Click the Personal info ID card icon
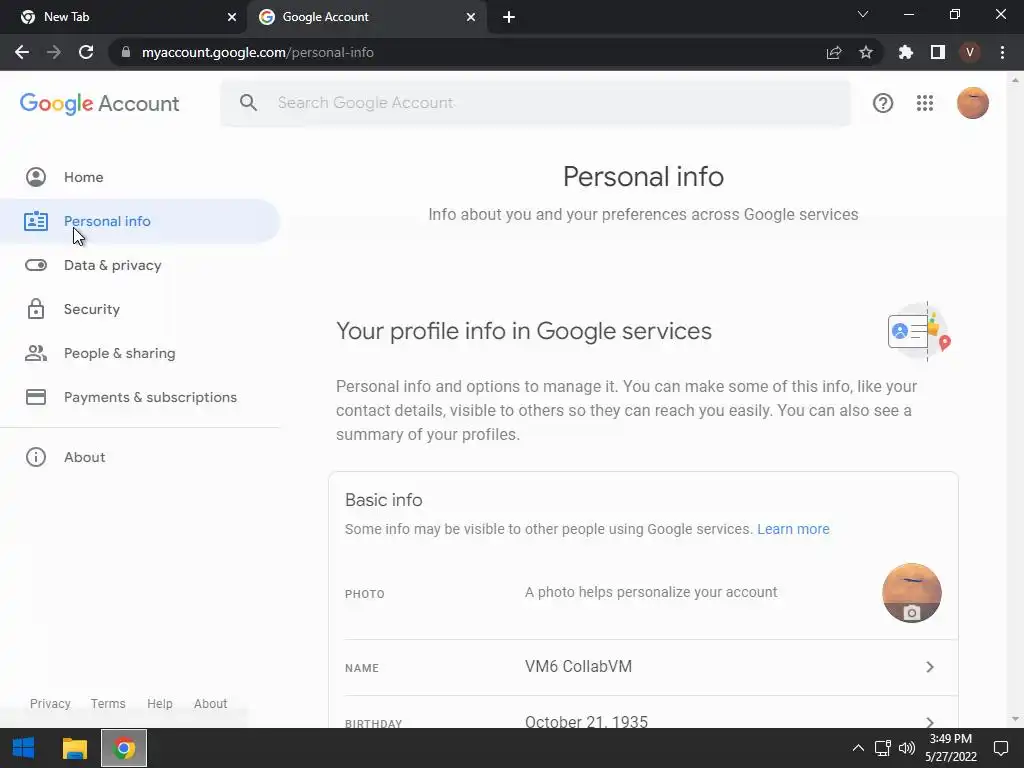The image size is (1024, 768). tap(36, 221)
